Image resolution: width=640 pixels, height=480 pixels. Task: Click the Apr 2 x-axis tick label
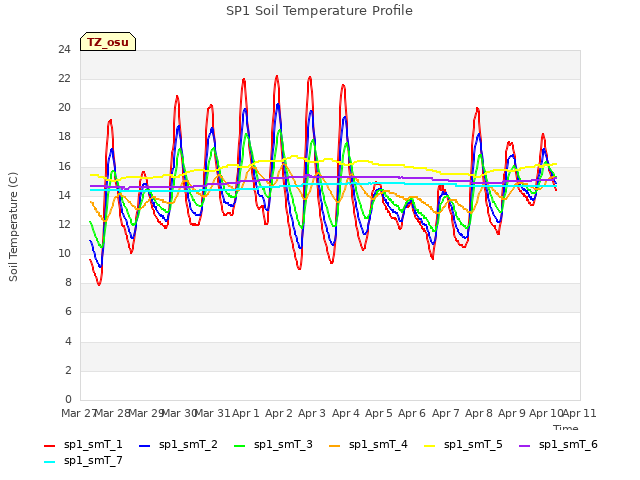click(279, 413)
